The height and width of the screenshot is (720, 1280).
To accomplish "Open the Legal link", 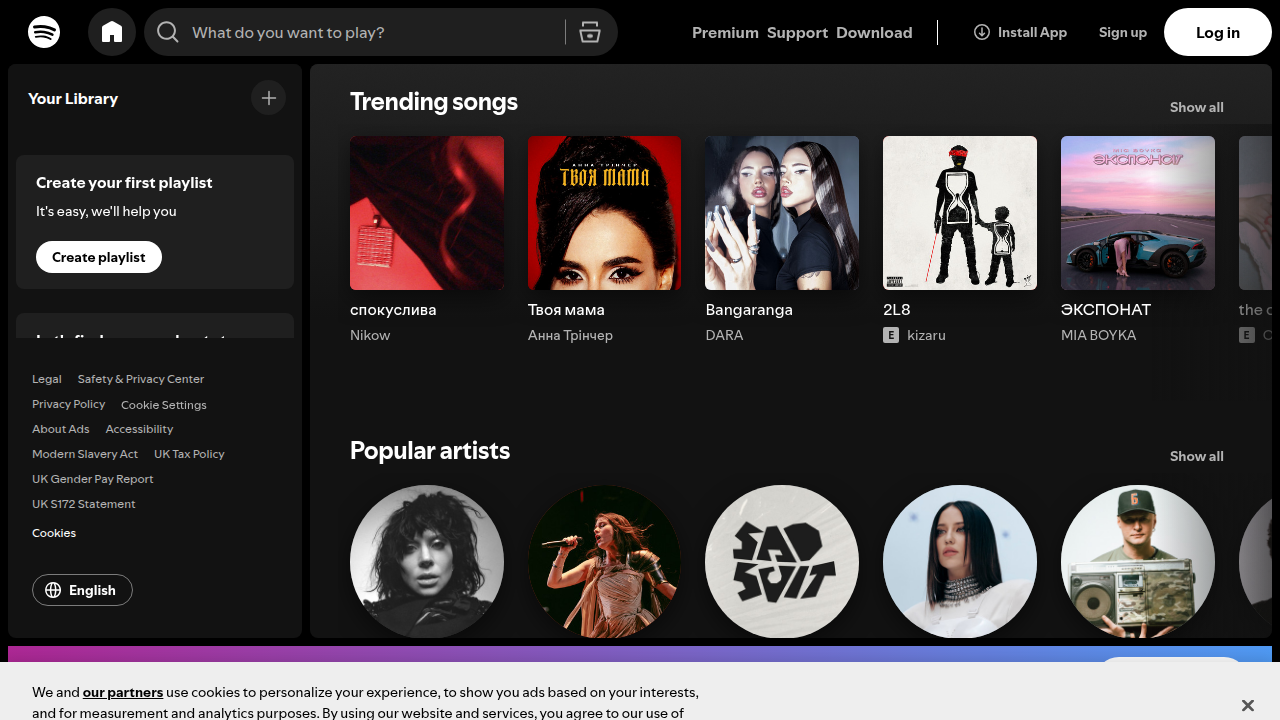I will click(47, 379).
